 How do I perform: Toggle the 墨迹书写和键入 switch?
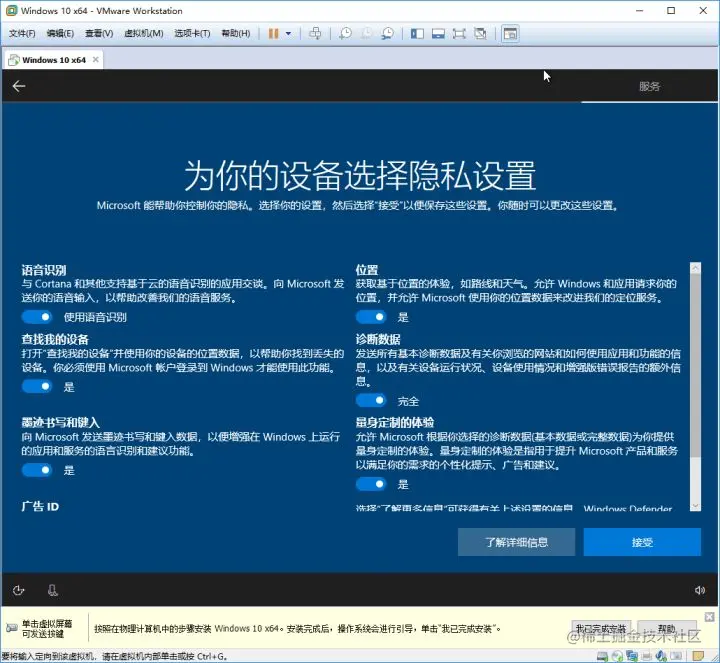pyautogui.click(x=37, y=470)
